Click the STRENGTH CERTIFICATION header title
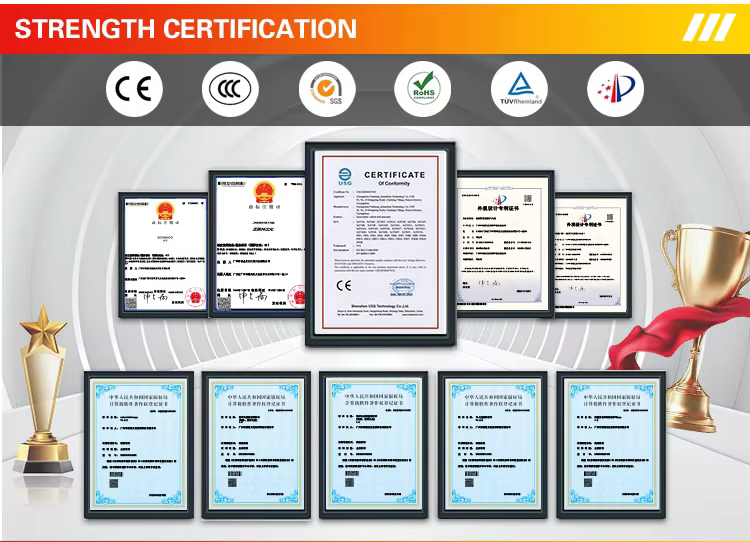The width and height of the screenshot is (750, 542). coord(186,27)
